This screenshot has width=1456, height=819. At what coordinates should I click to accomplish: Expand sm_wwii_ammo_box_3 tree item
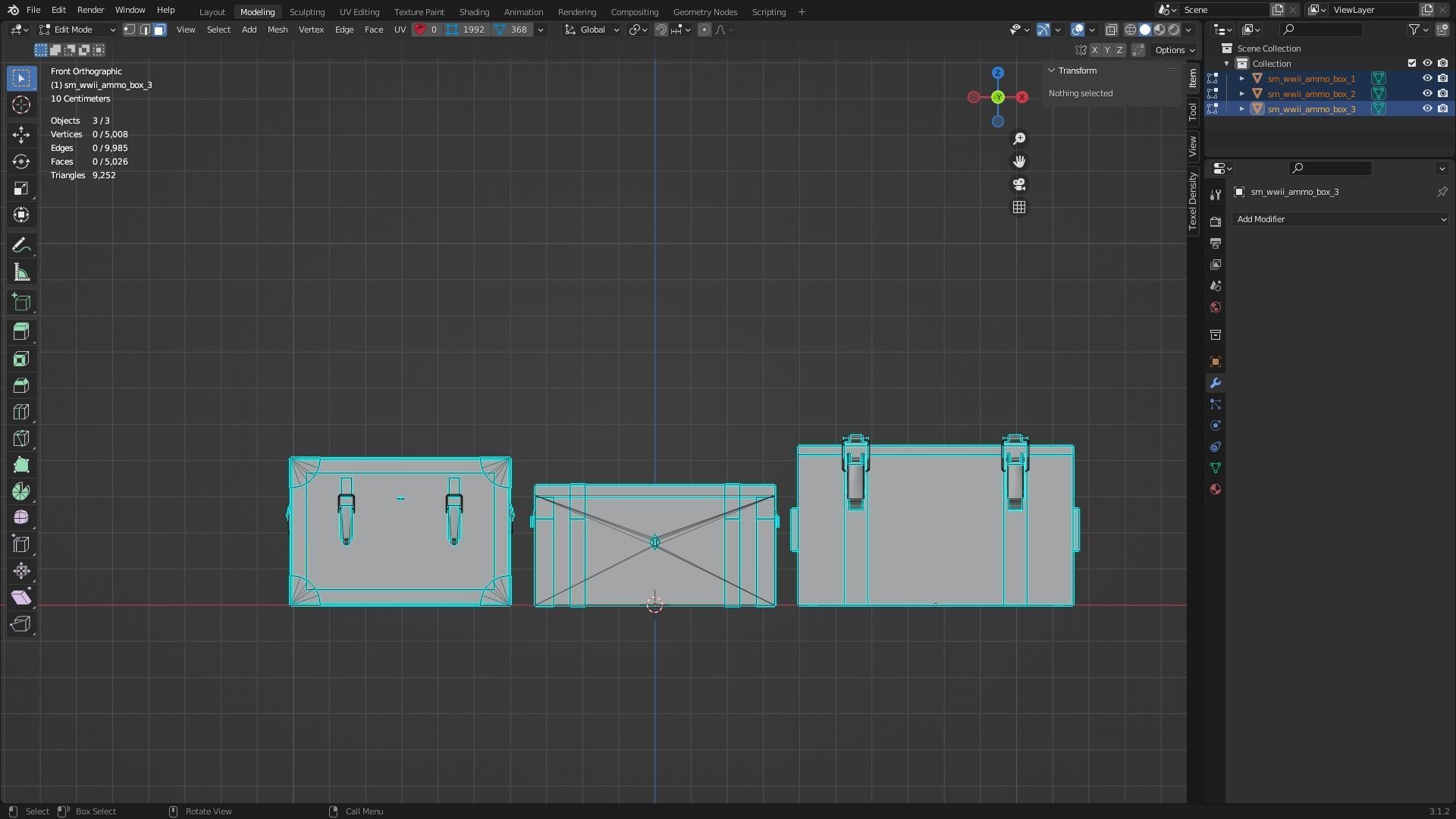pos(1242,109)
